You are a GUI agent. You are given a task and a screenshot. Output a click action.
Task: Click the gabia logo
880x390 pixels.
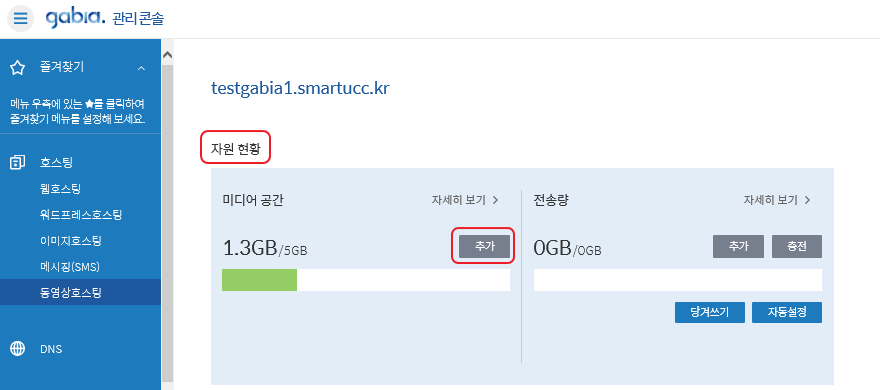(x=75, y=17)
